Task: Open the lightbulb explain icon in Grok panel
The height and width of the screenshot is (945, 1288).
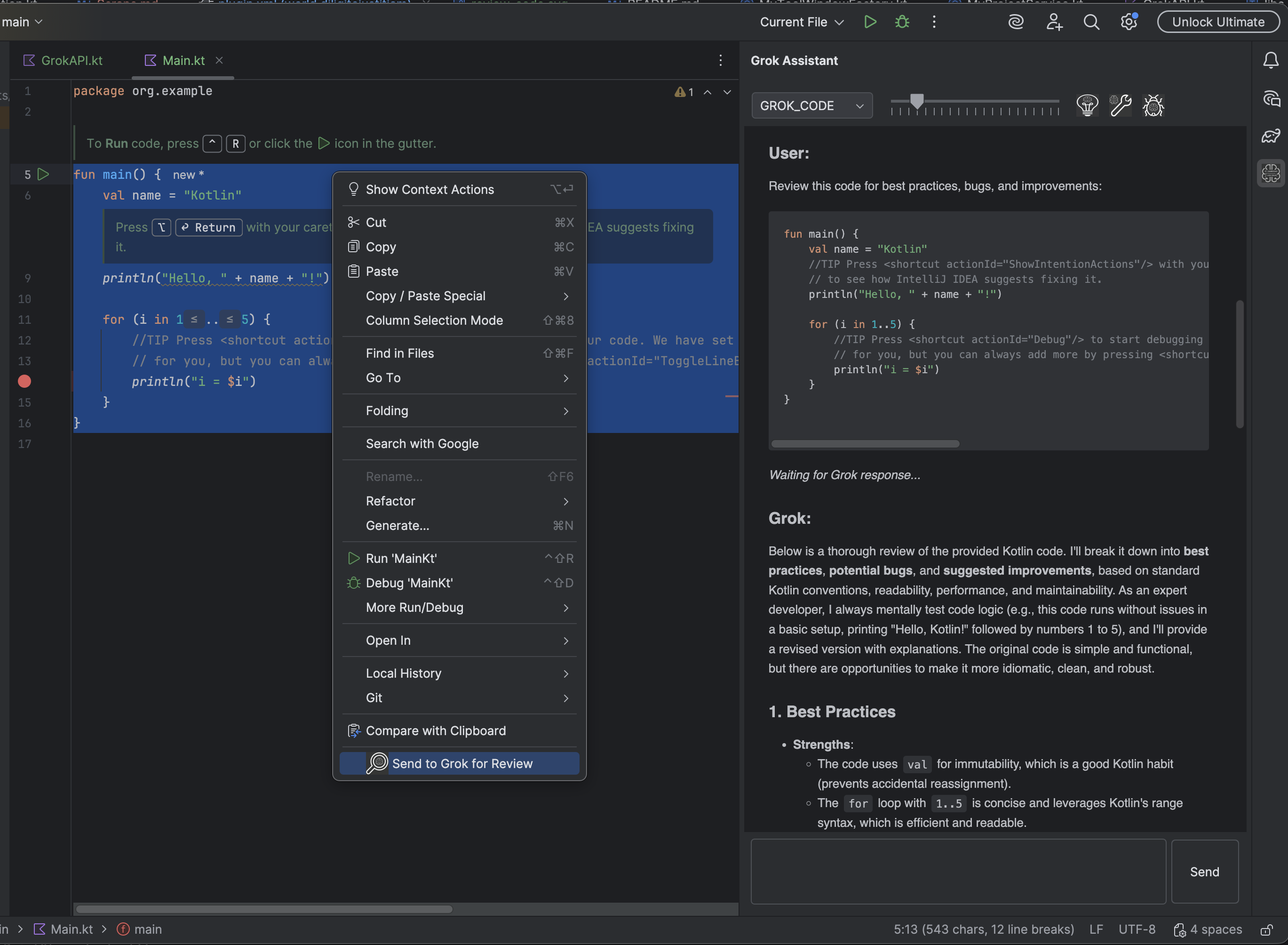Action: tap(1087, 105)
